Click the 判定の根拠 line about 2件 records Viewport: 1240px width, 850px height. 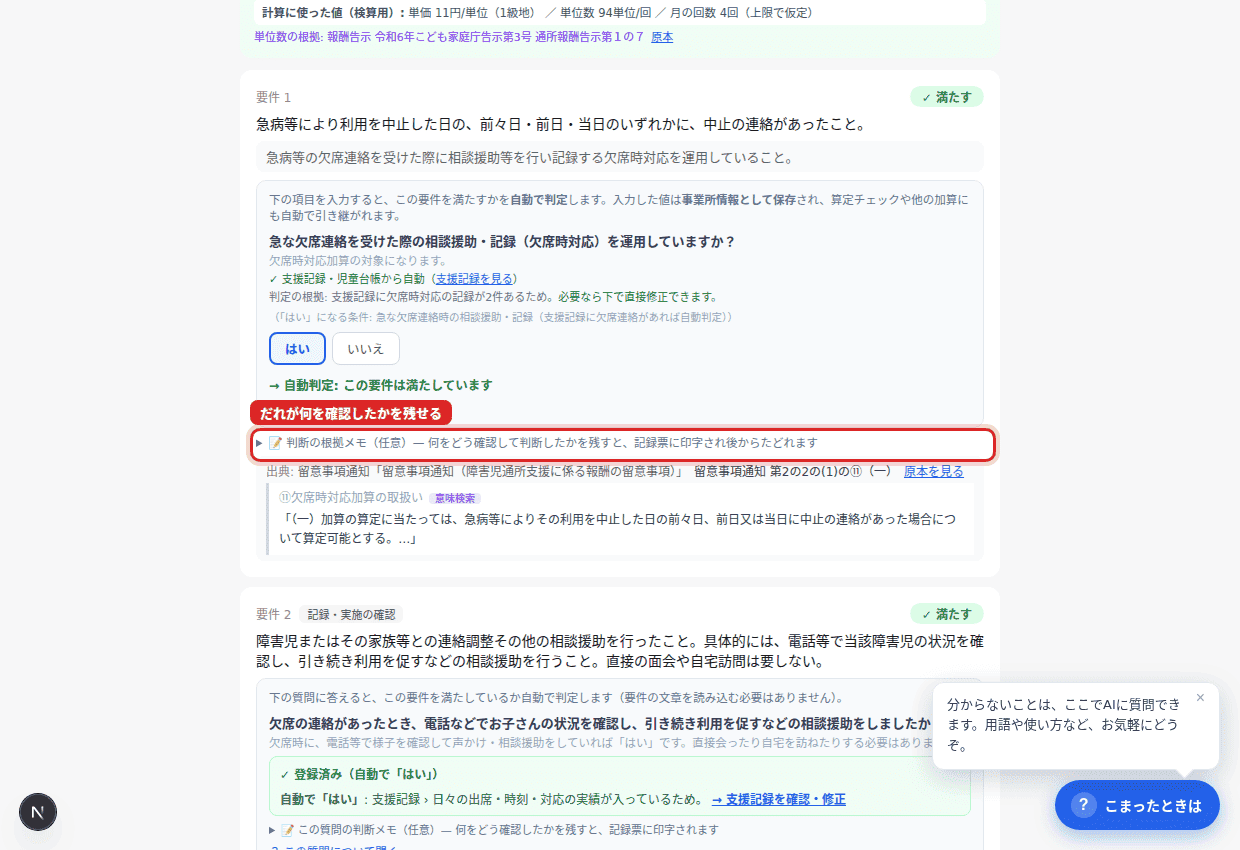(x=493, y=297)
